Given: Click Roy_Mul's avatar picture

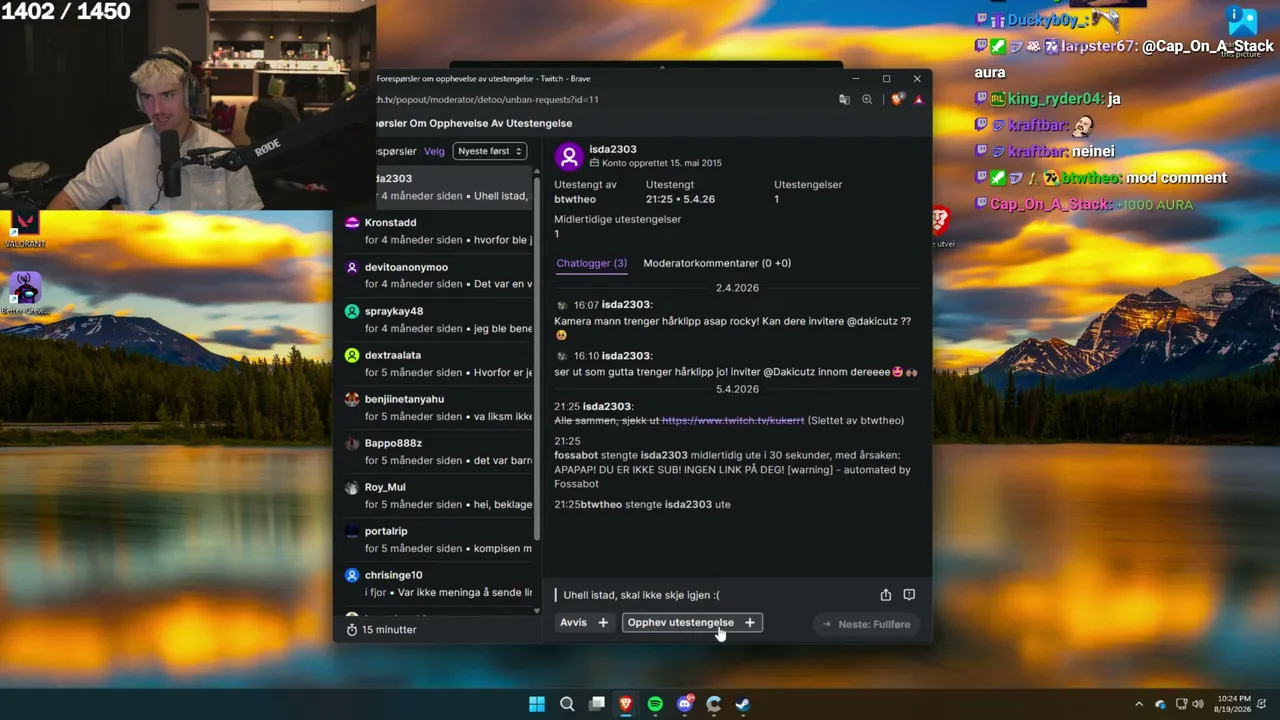Looking at the screenshot, I should pos(352,487).
